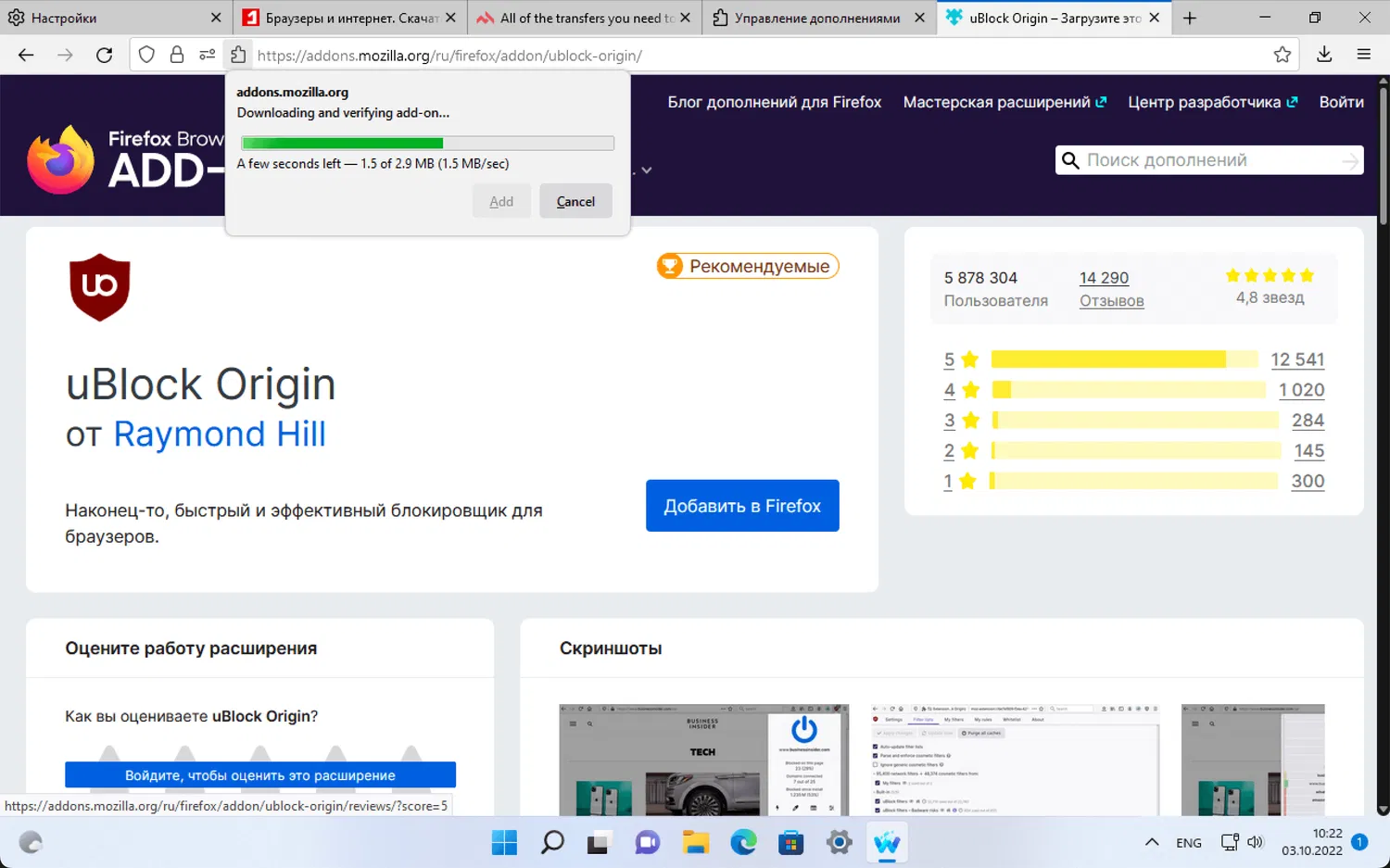This screenshot has height=868, width=1390.
Task: Click the forward navigation arrow
Action: (x=65, y=56)
